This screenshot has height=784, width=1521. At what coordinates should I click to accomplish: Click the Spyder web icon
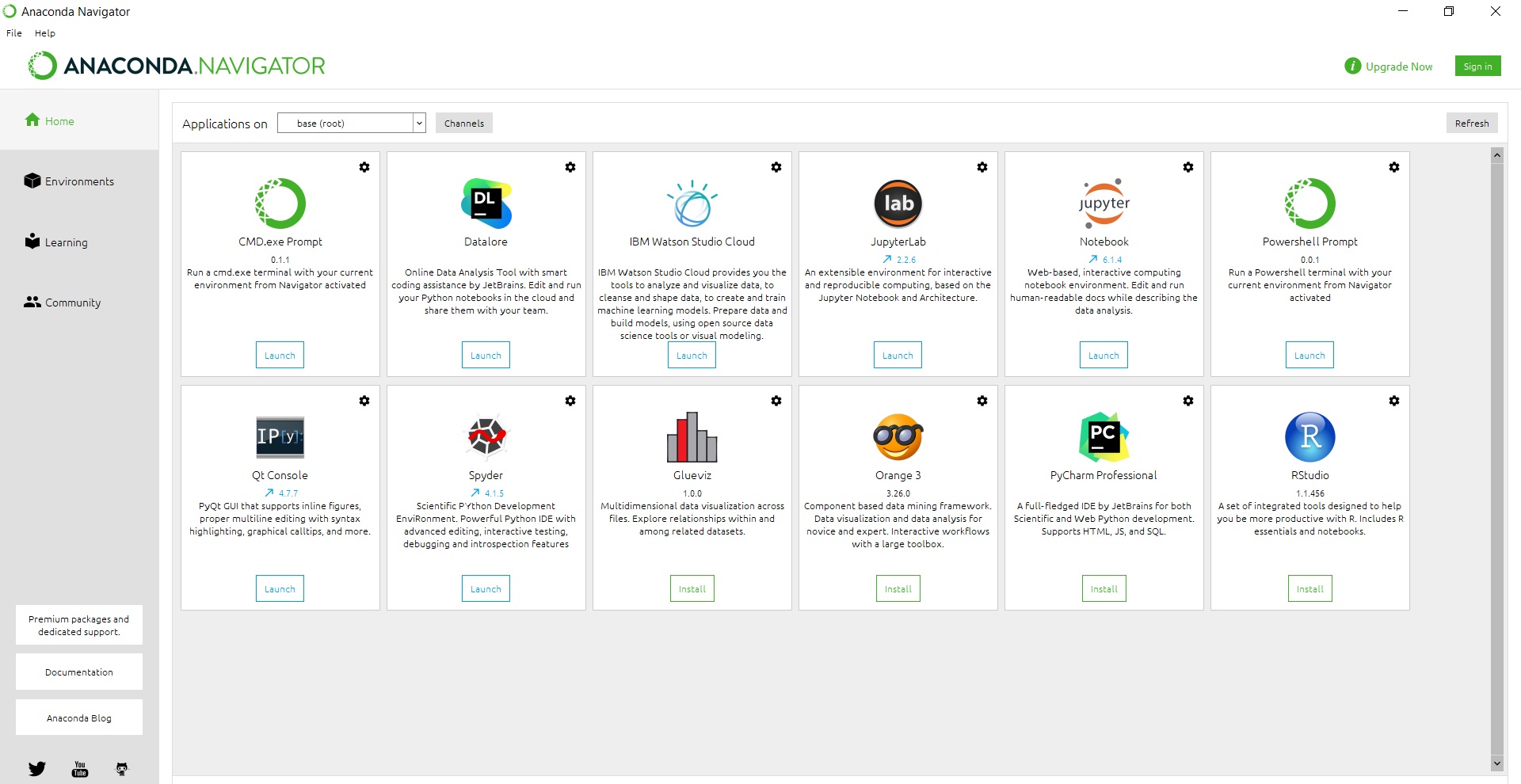tap(486, 437)
